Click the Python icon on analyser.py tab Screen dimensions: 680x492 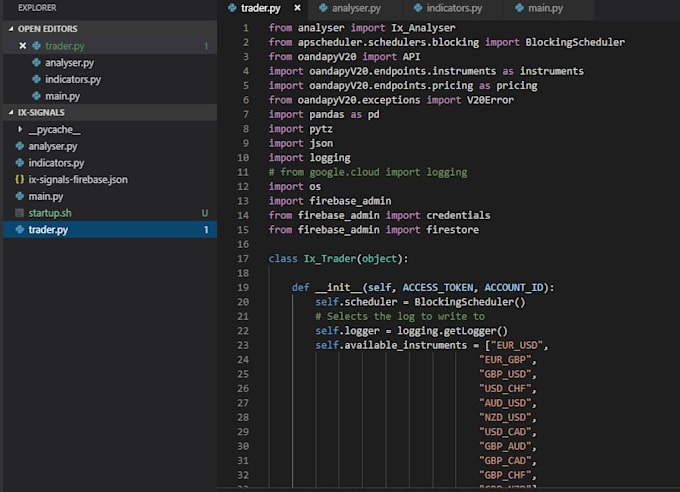(x=323, y=8)
